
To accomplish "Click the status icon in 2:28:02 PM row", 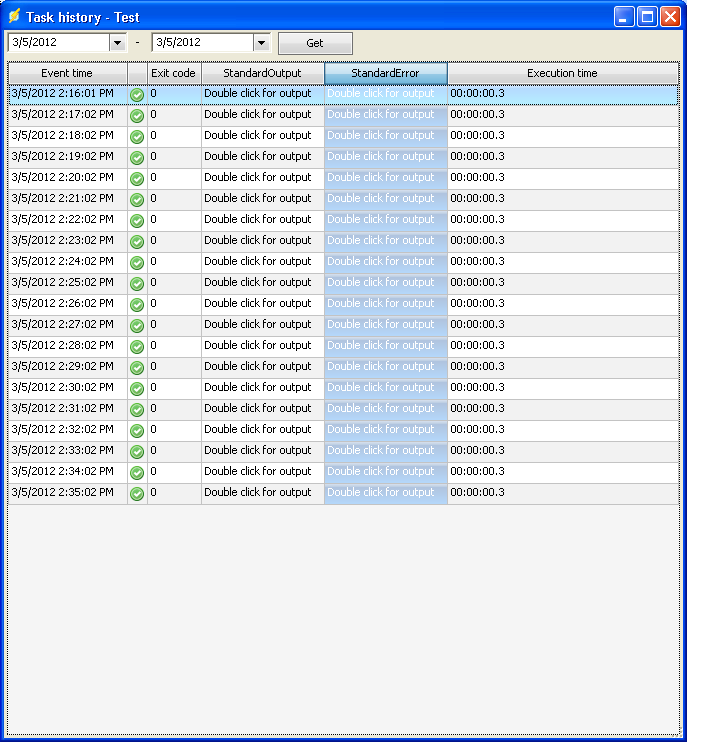I will (137, 346).
